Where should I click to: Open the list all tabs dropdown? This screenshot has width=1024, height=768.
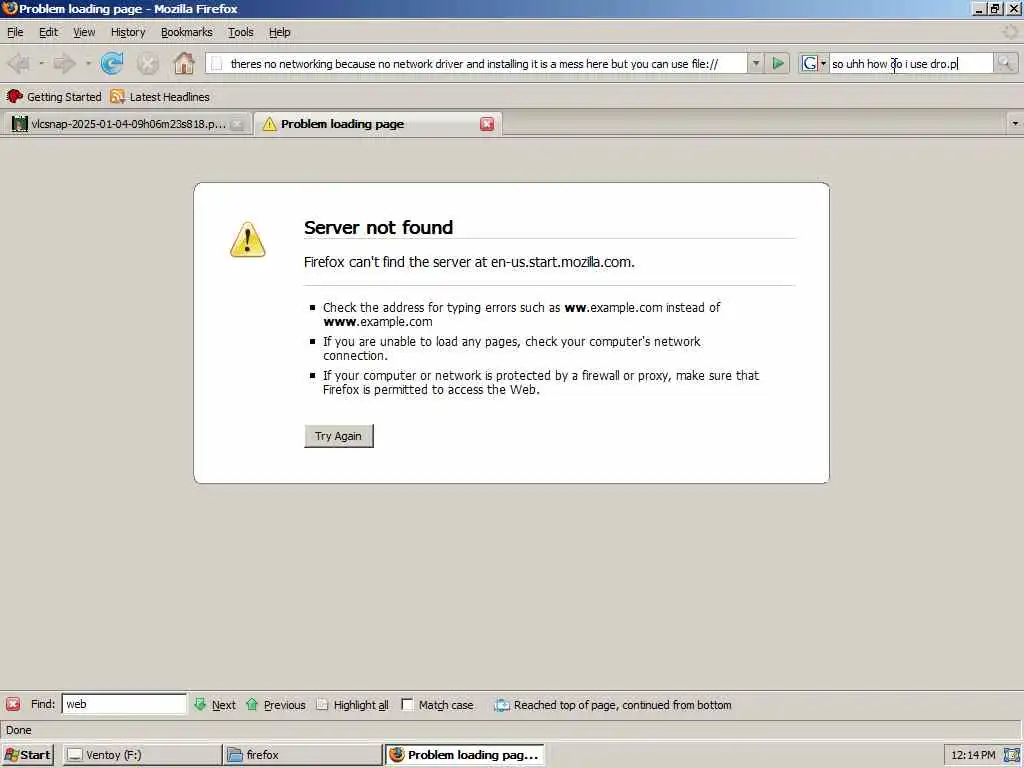click(1015, 123)
